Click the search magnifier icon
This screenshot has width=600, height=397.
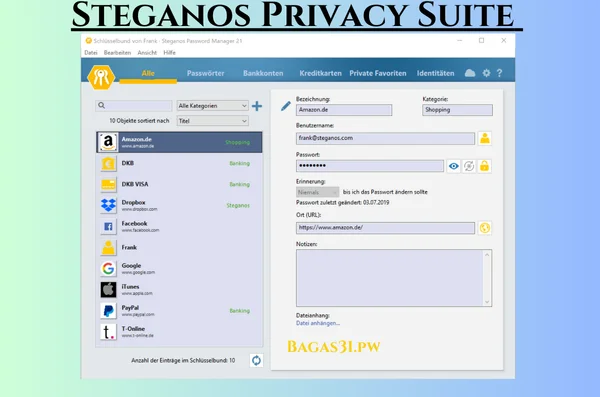point(101,105)
